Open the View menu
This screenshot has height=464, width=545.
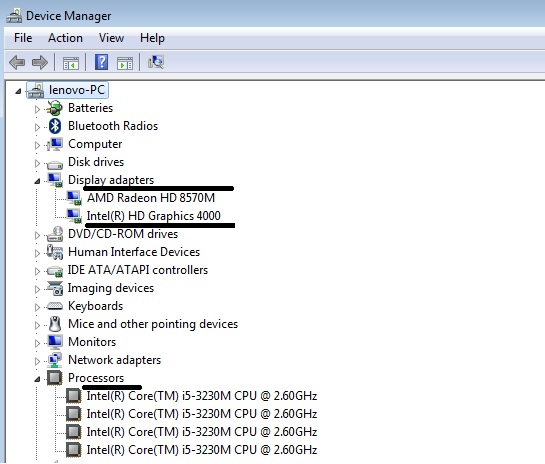point(111,38)
